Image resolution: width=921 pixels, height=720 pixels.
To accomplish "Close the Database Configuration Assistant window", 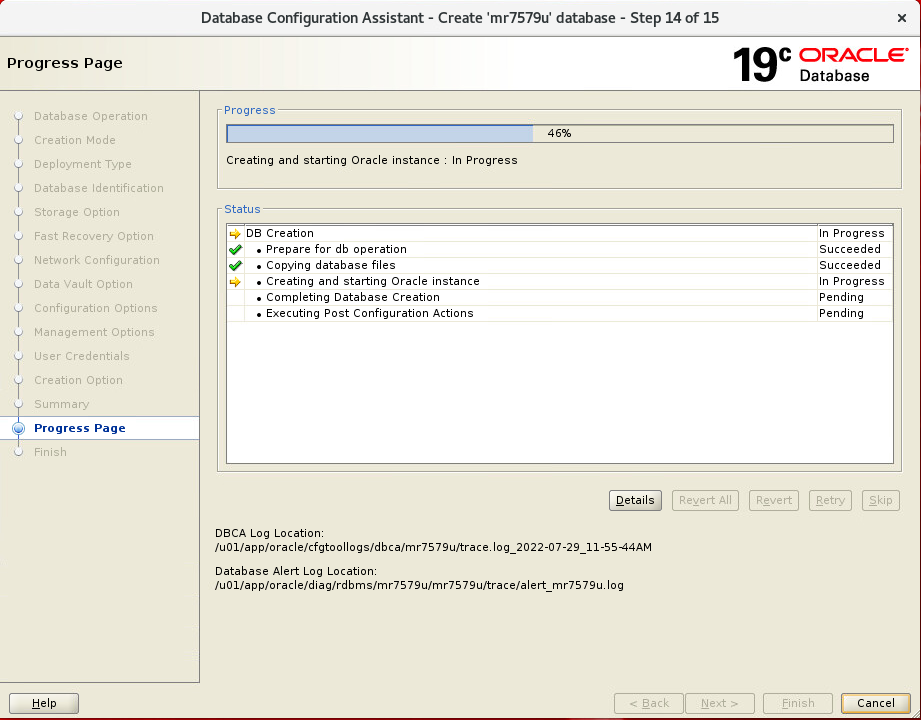I will point(902,18).
